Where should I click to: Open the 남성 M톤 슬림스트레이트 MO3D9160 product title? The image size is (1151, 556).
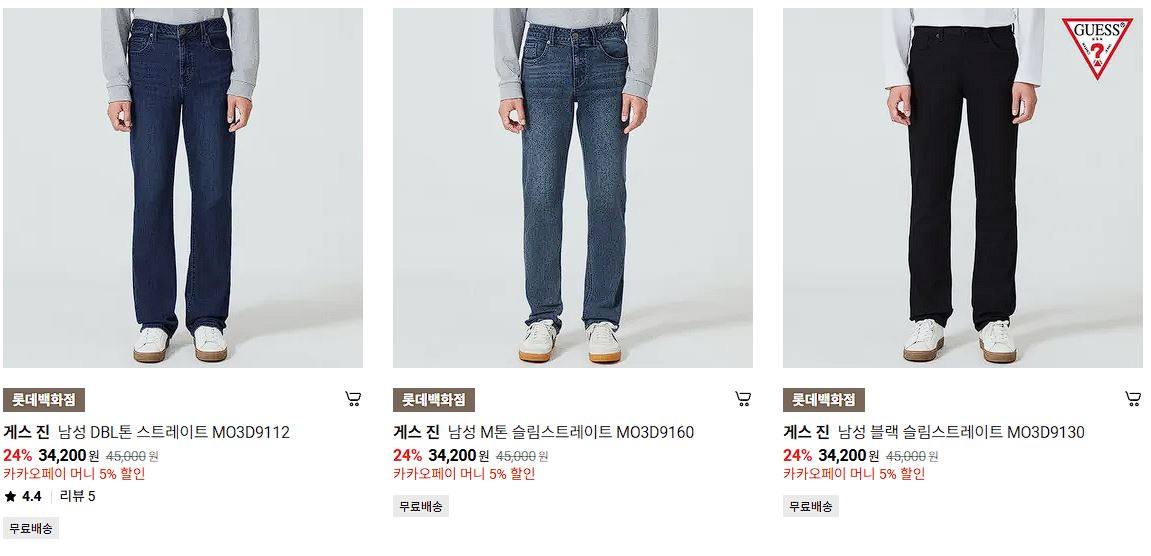[x=571, y=432]
